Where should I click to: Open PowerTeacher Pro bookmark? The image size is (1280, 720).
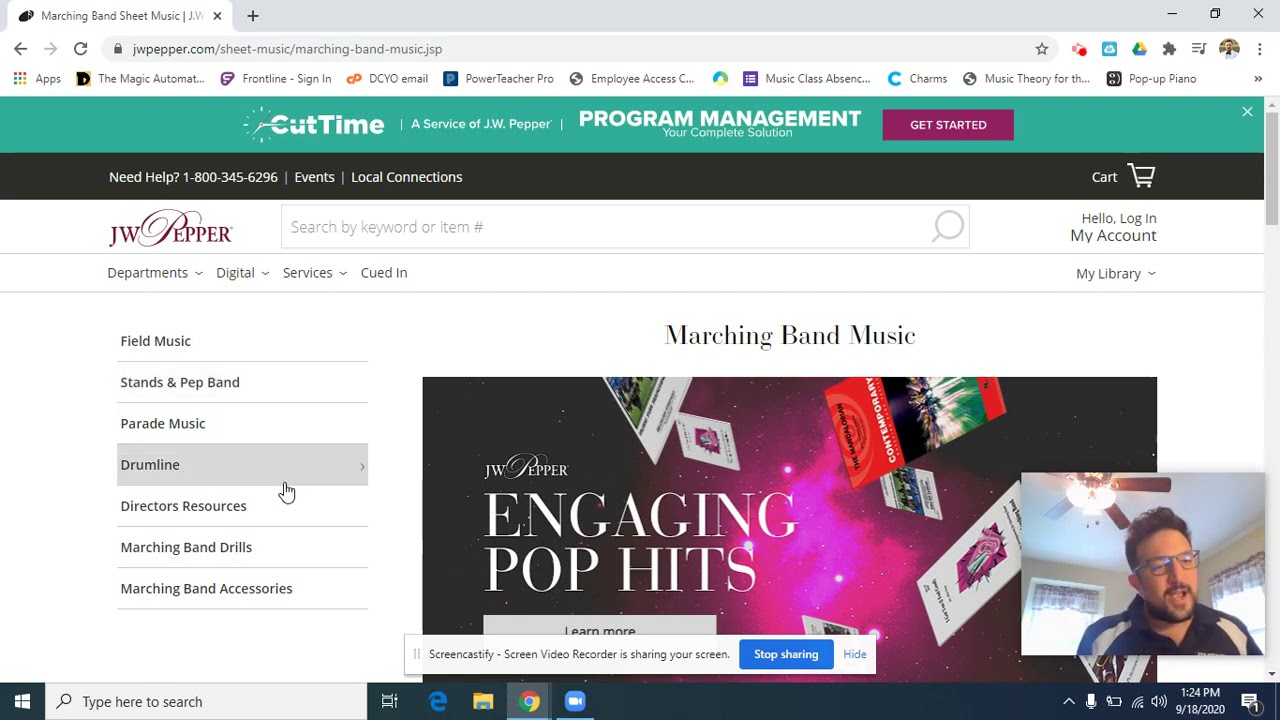click(x=498, y=78)
